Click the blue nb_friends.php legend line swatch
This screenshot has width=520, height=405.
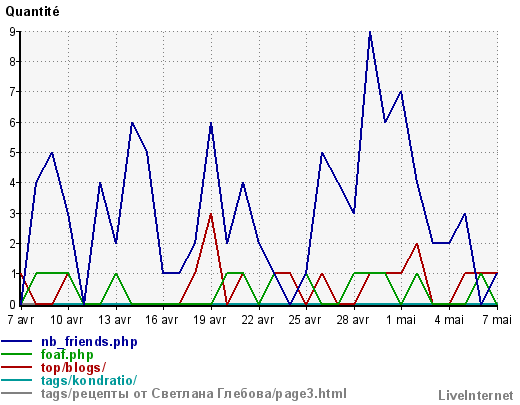pos(17,341)
